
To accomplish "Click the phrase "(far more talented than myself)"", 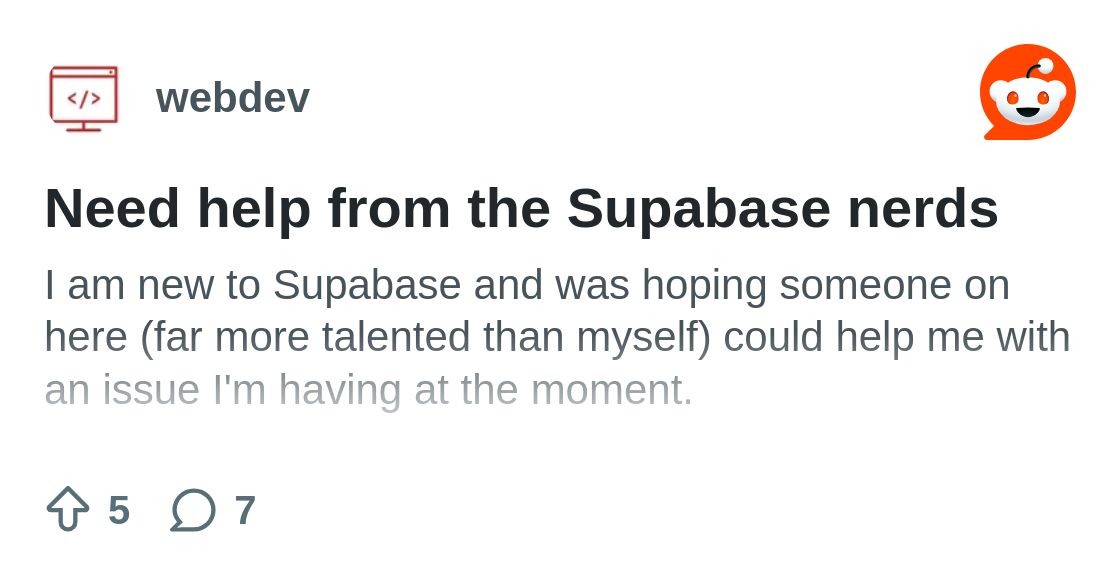I will pos(425,337).
